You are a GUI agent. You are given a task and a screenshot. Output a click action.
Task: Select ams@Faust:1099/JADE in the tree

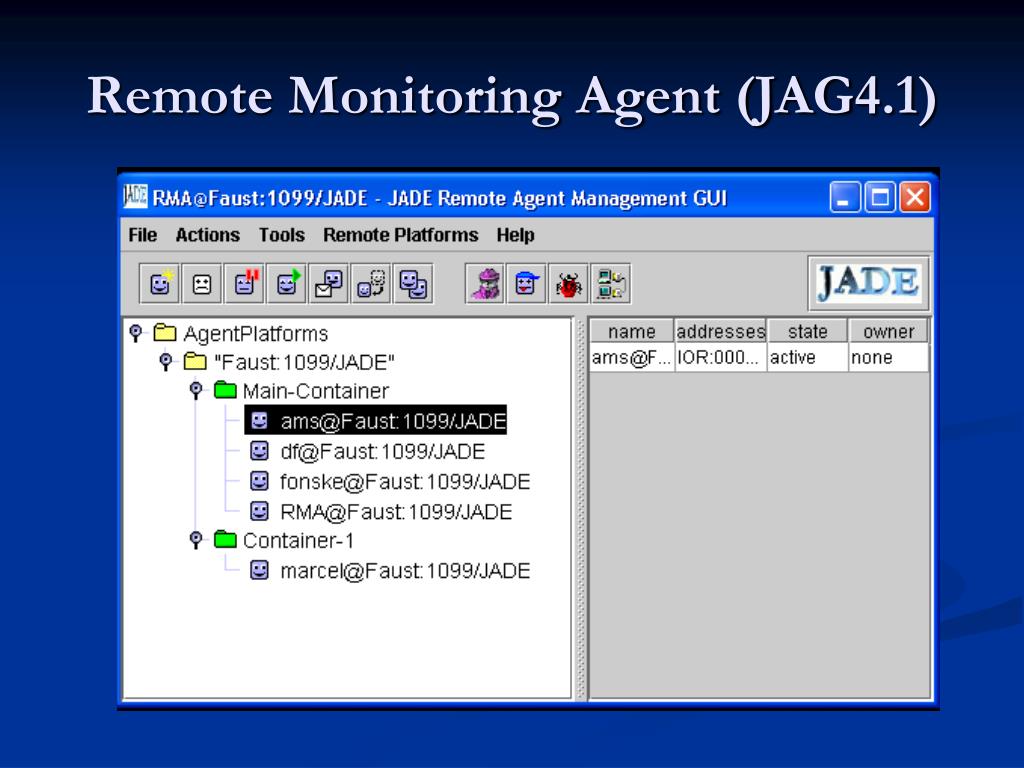click(376, 421)
